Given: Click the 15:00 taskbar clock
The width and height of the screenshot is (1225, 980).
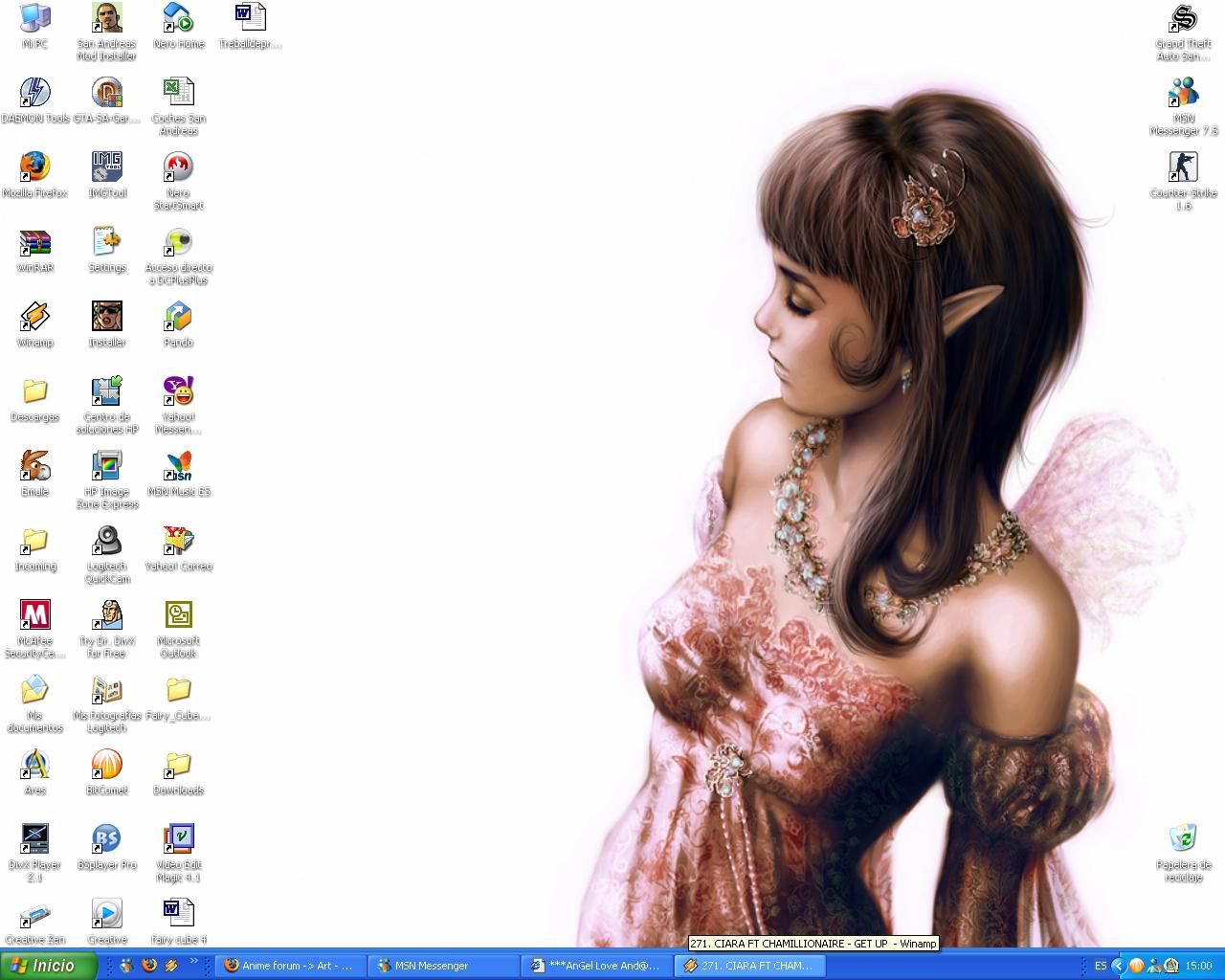Looking at the screenshot, I should point(1198,966).
